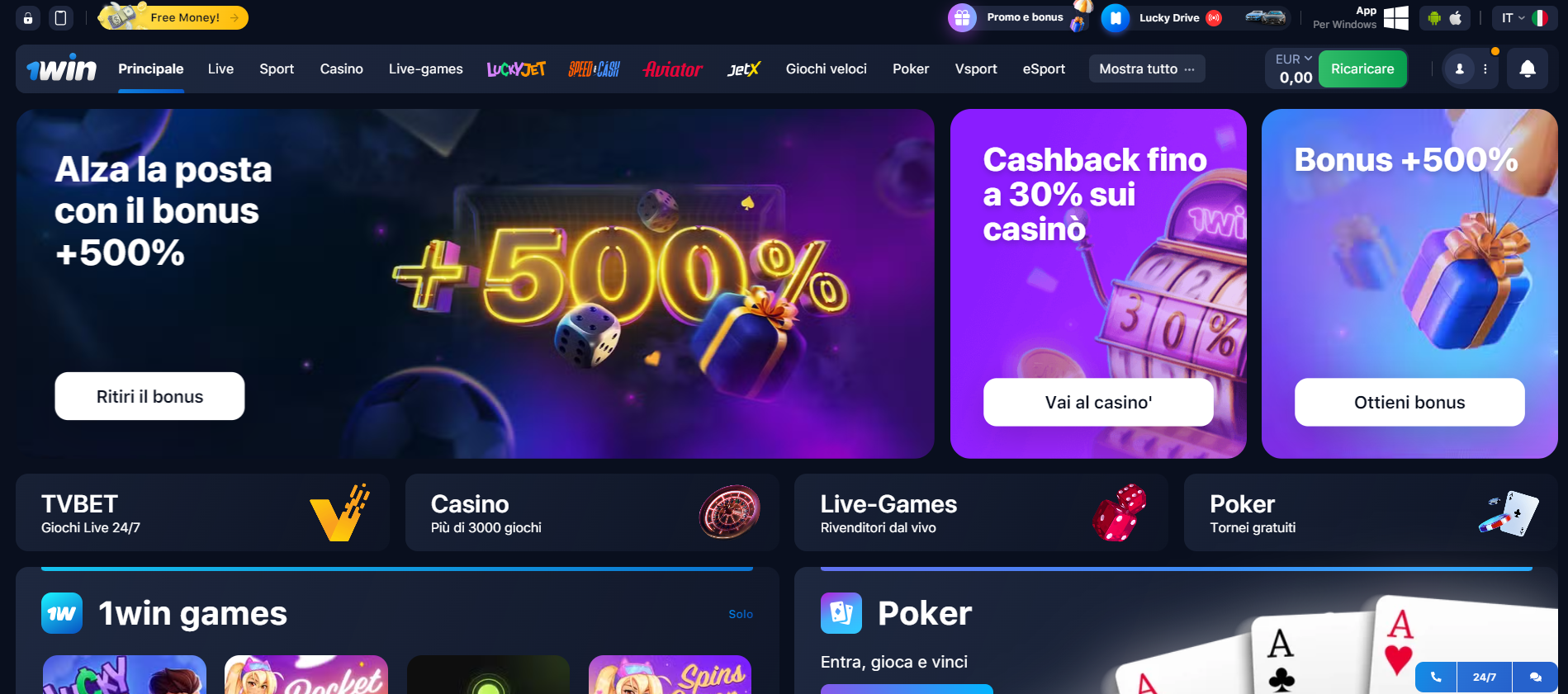Select the Sport menu item
This screenshot has width=1568, height=694.
click(277, 69)
